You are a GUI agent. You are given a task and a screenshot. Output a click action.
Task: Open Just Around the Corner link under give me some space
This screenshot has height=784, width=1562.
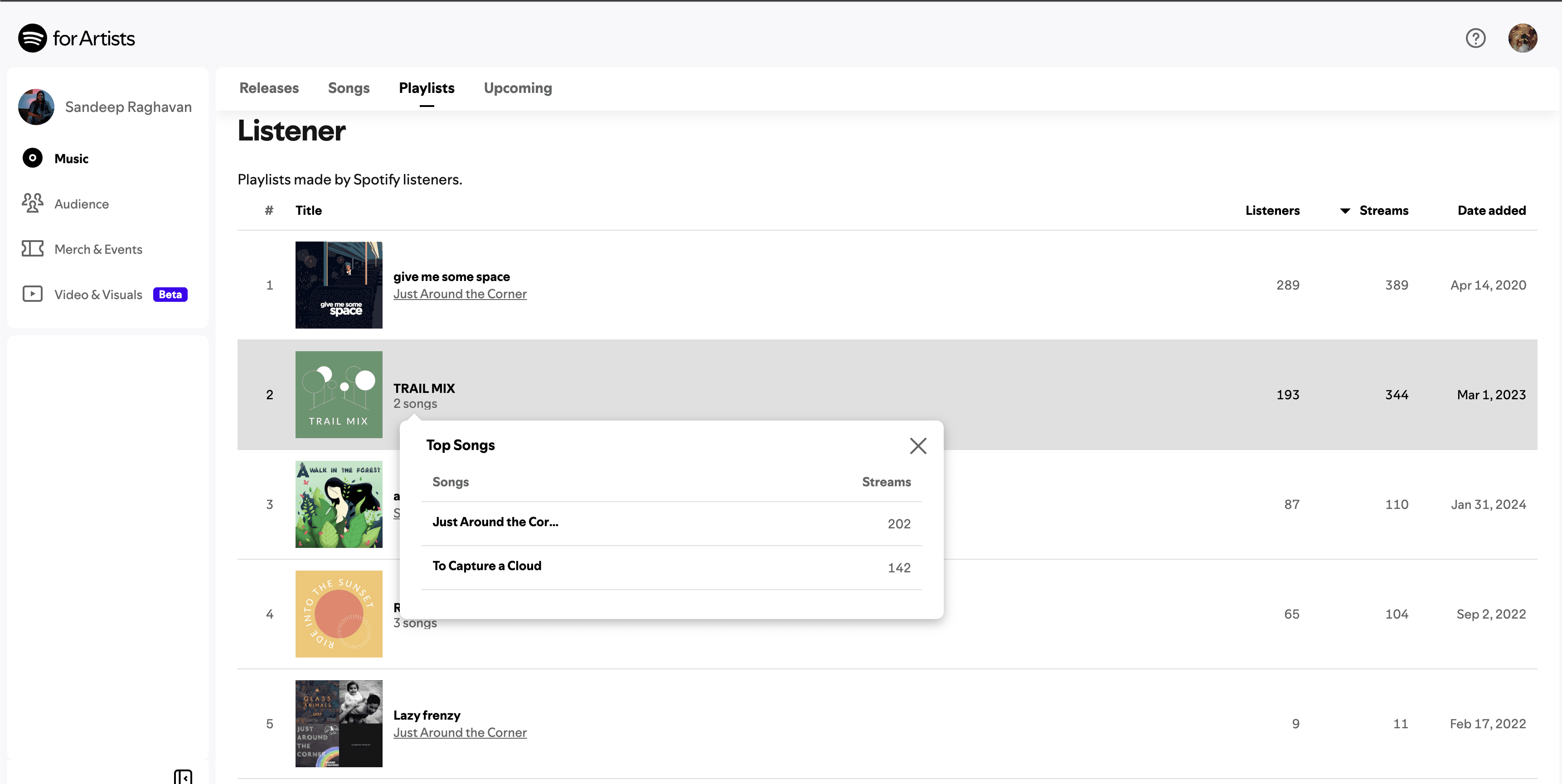(x=460, y=294)
